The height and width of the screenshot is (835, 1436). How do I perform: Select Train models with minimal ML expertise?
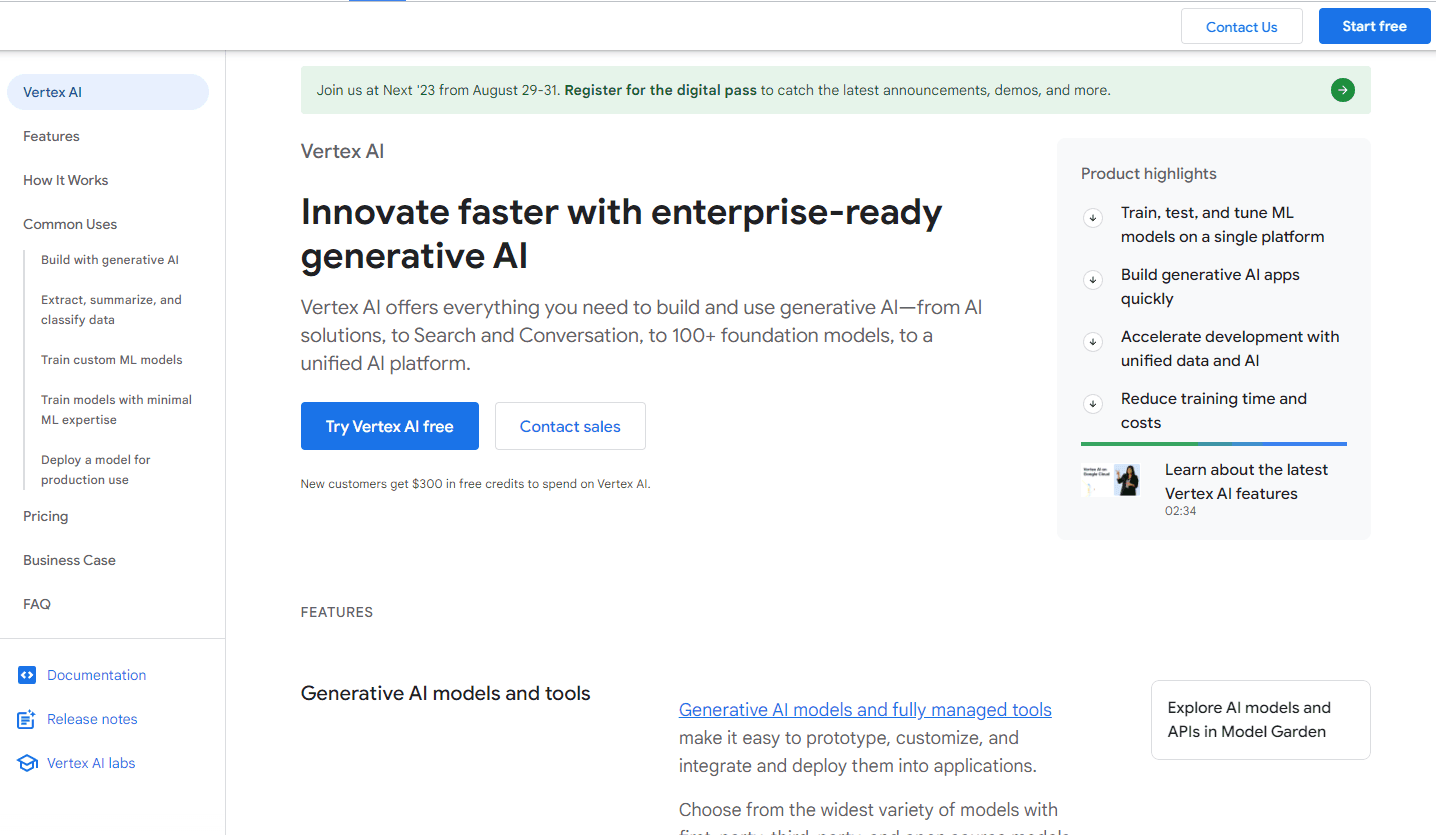[116, 410]
